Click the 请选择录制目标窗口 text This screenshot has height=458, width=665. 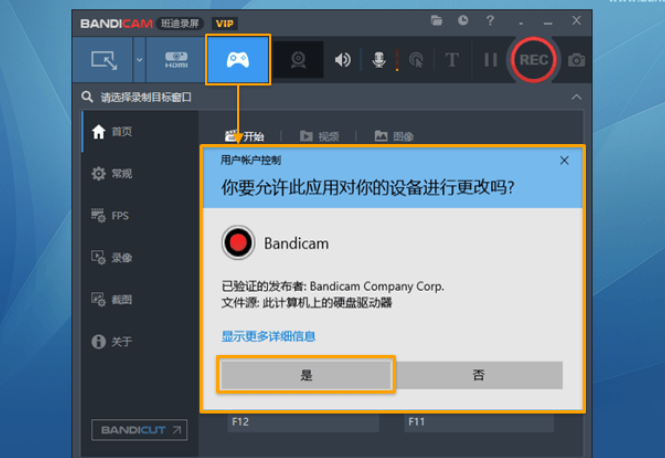coord(146,97)
